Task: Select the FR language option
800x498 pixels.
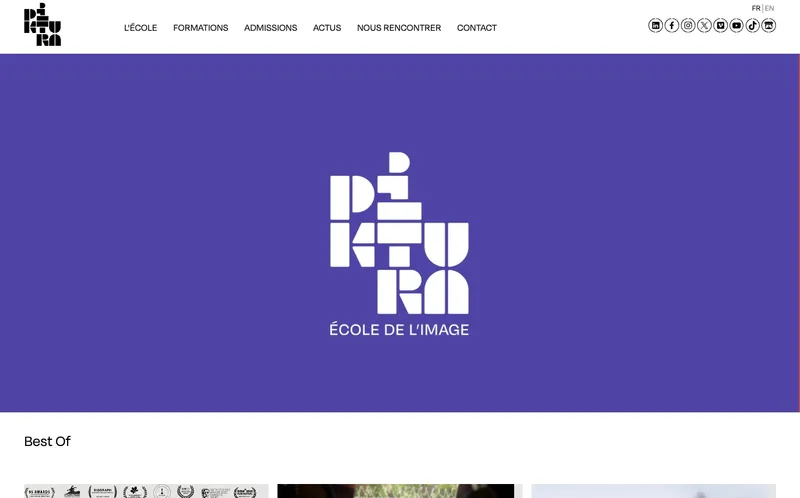Action: (756, 8)
